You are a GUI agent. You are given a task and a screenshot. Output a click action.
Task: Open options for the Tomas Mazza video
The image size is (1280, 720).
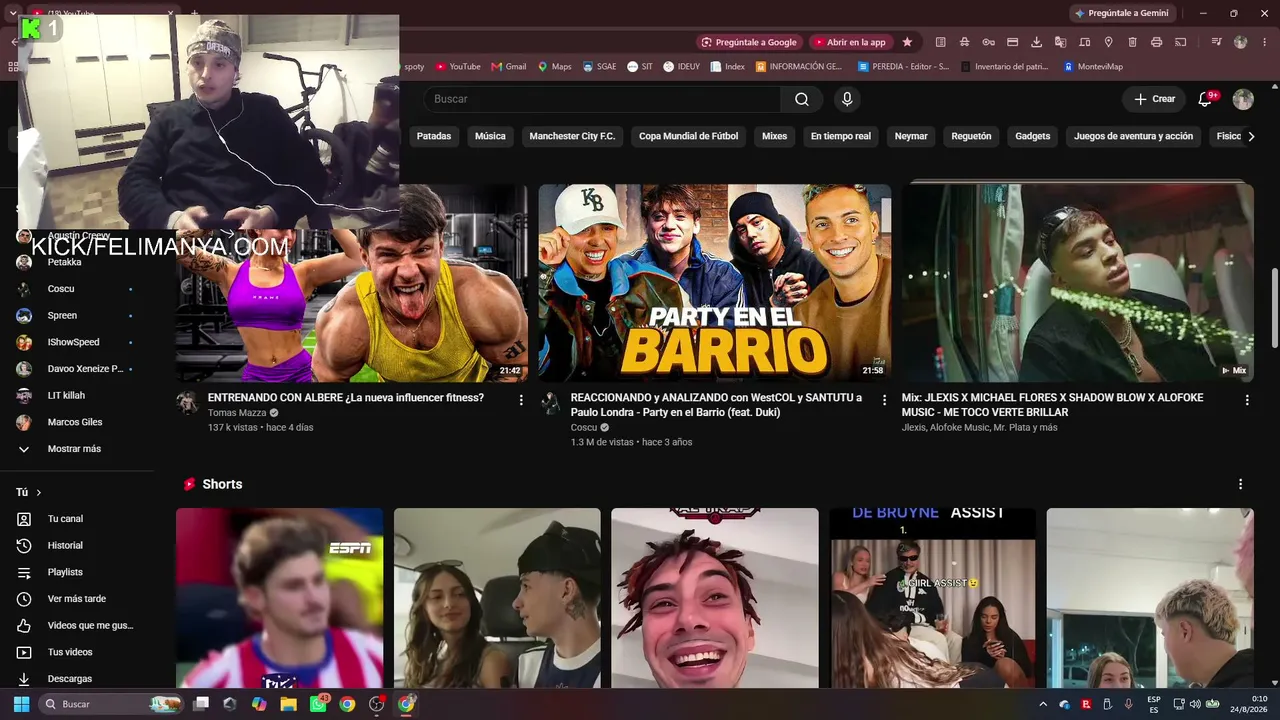tap(521, 400)
